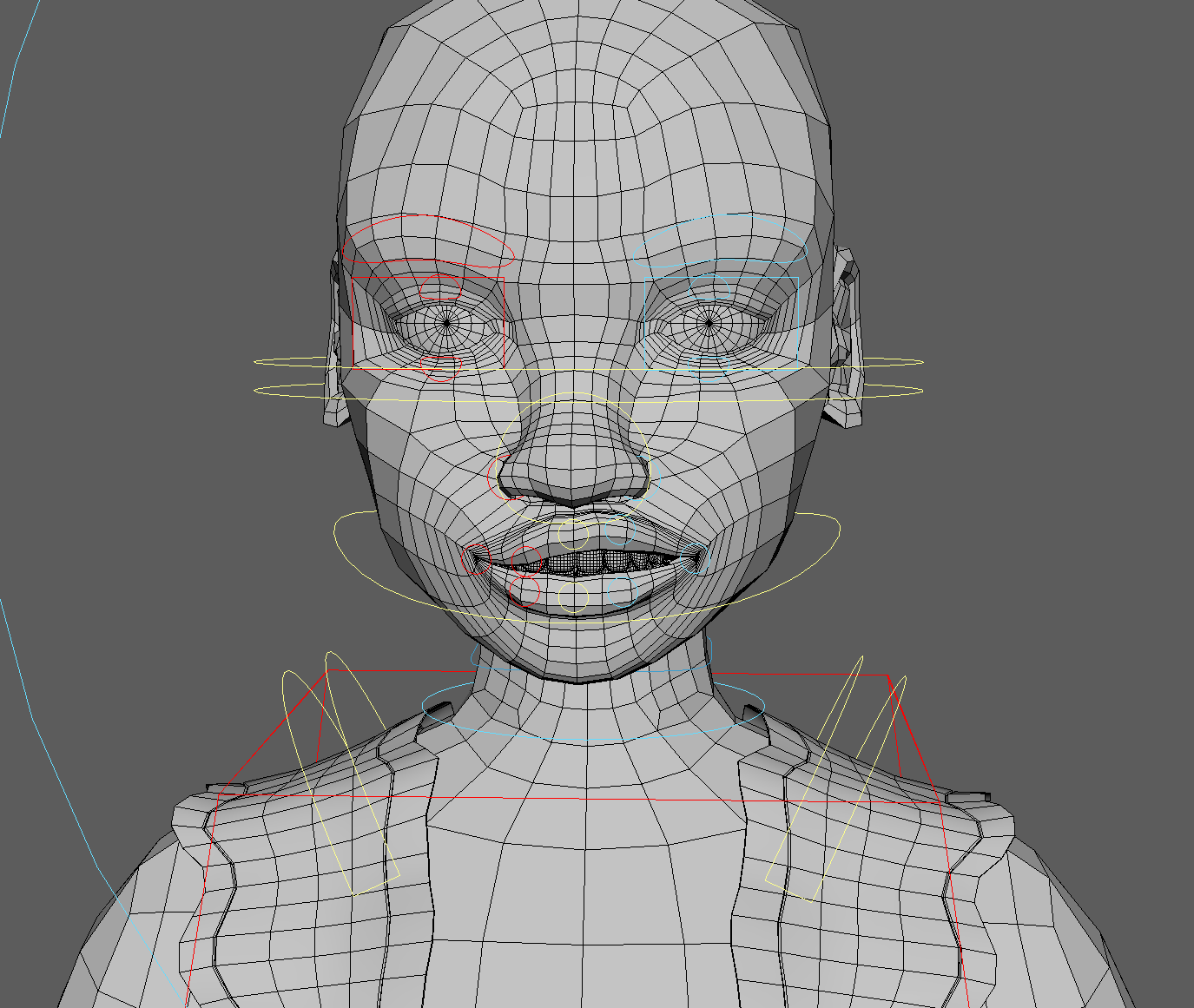Viewport: 1194px width, 1008px height.
Task: Select the cyan eyebrow control ellipse
Action: coord(720,240)
